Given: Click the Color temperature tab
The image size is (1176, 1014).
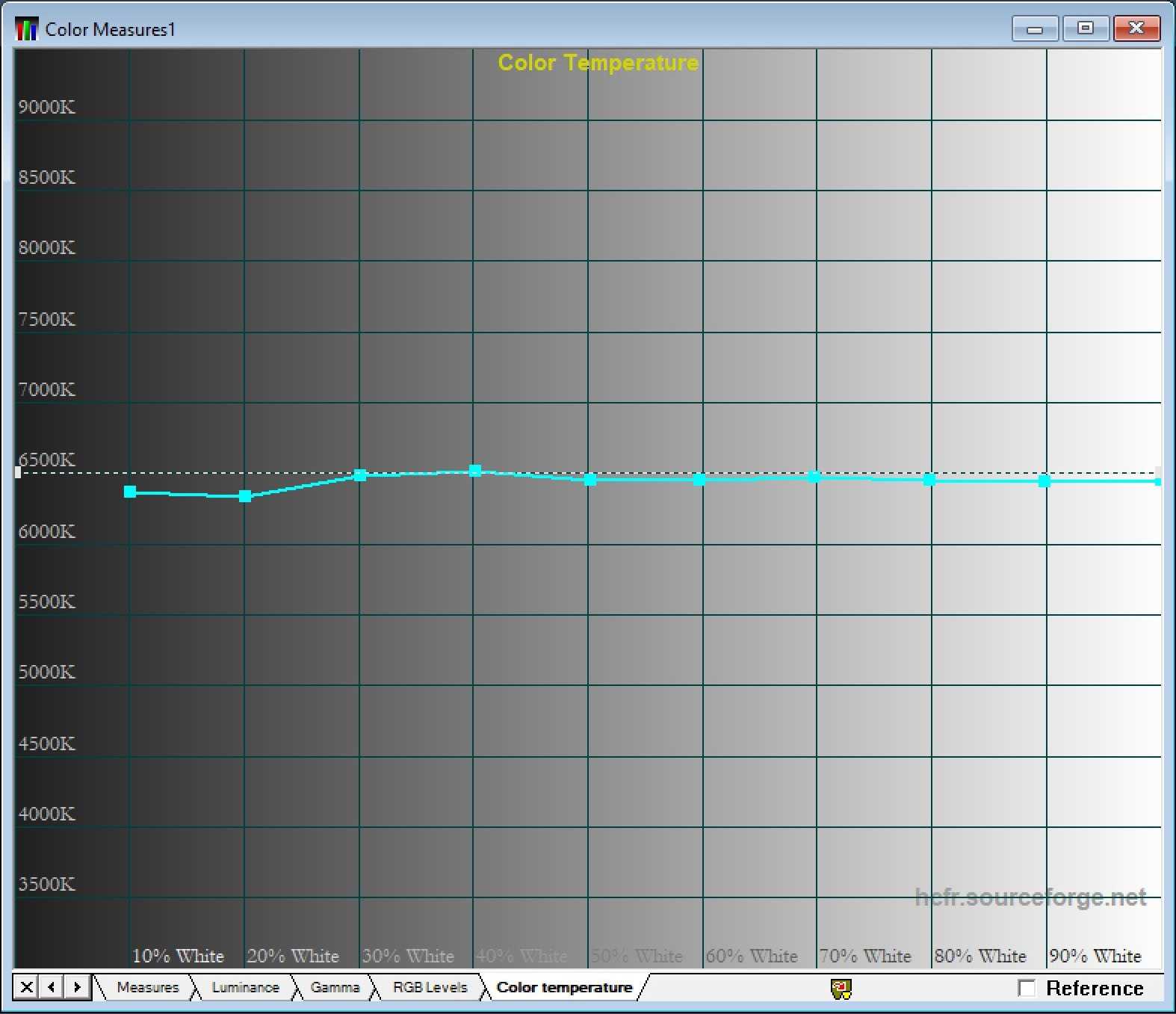Looking at the screenshot, I should pyautogui.click(x=564, y=987).
